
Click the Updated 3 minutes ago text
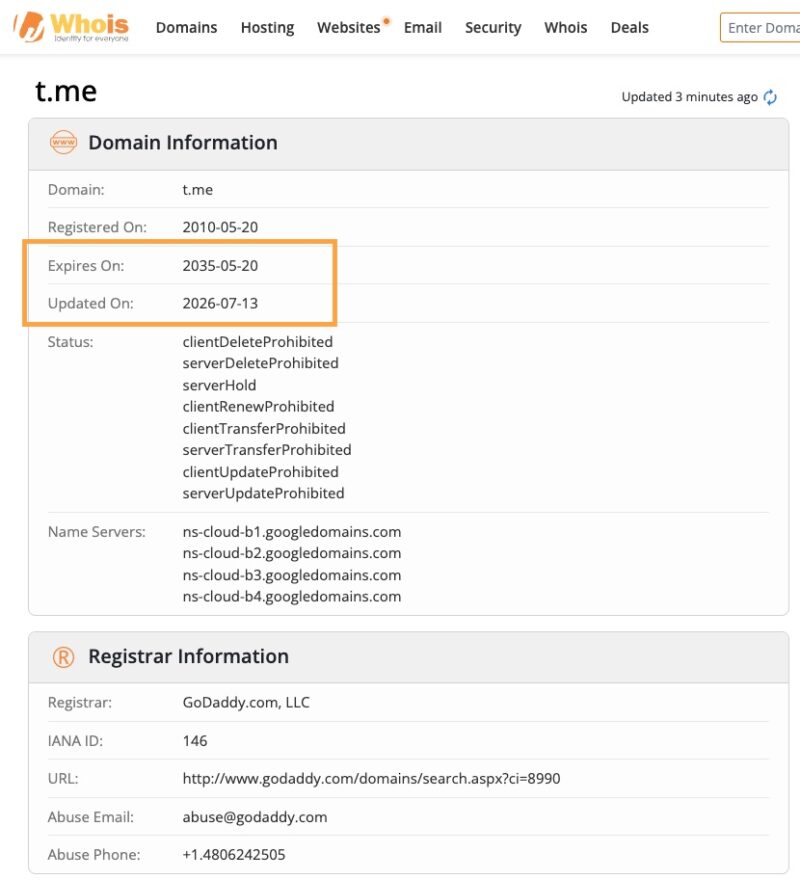[x=689, y=97]
